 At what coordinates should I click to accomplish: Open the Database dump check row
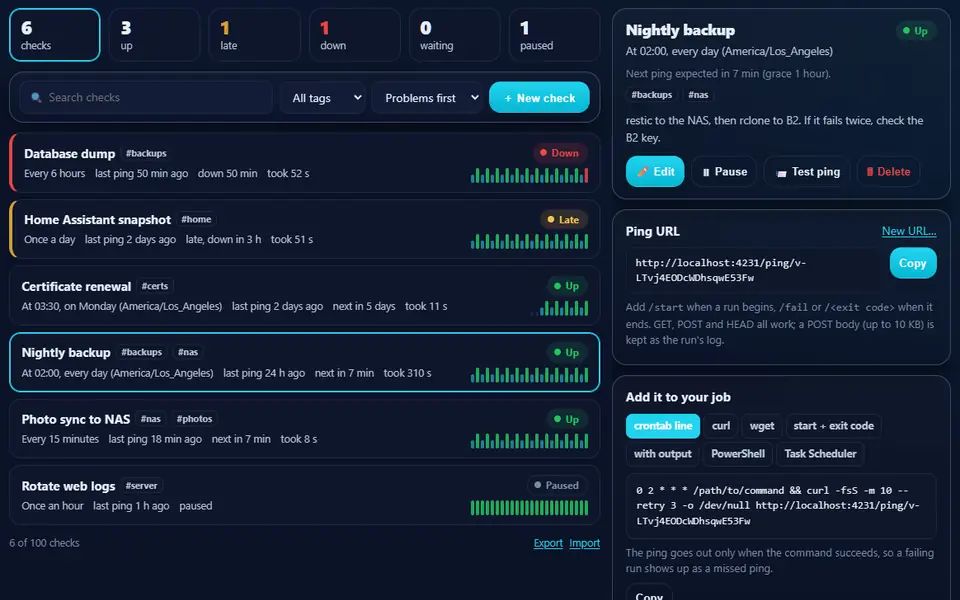tap(304, 163)
